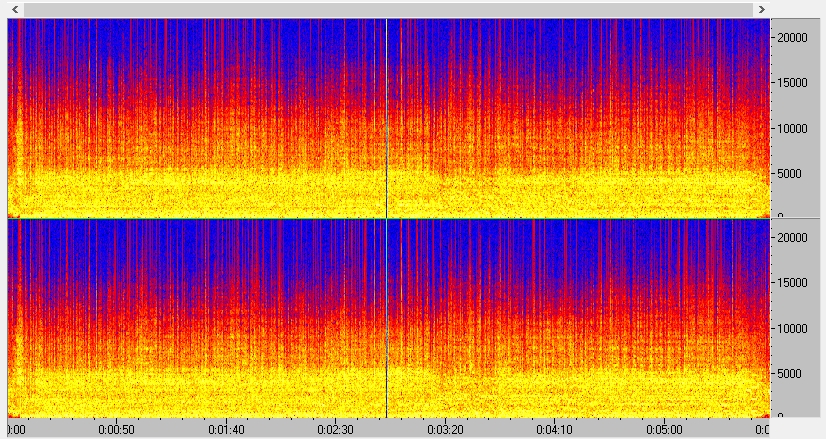Screen dimensions: 826x439
Task: Click the 0:01:40 time label
Action: pyautogui.click(x=226, y=430)
